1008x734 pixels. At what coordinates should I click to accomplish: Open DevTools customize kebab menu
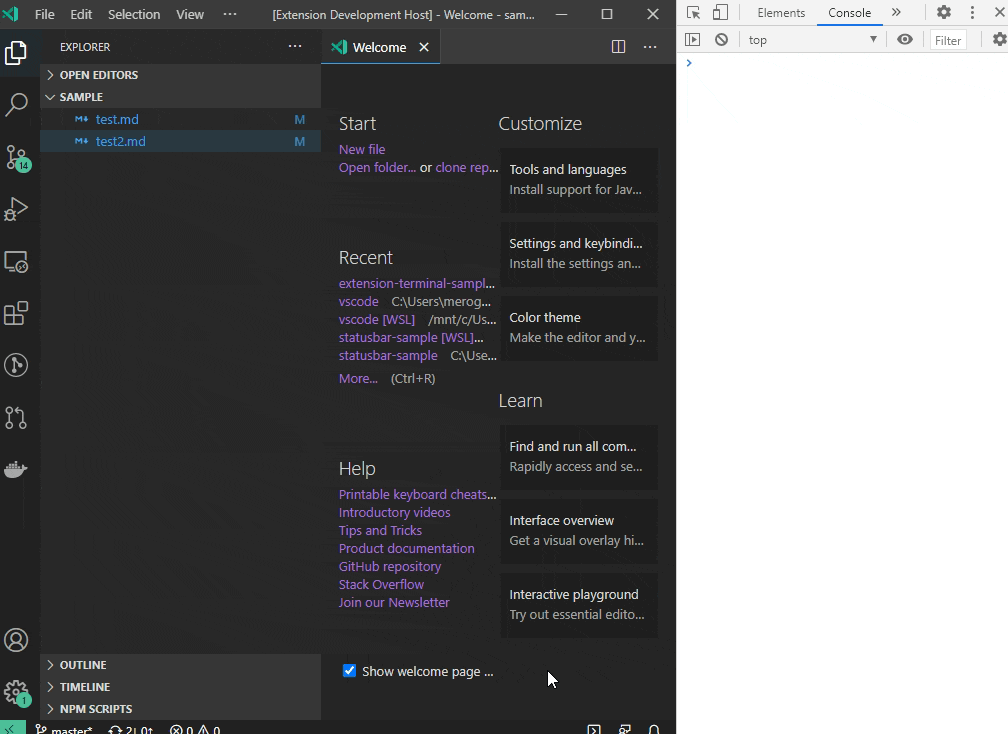(972, 12)
